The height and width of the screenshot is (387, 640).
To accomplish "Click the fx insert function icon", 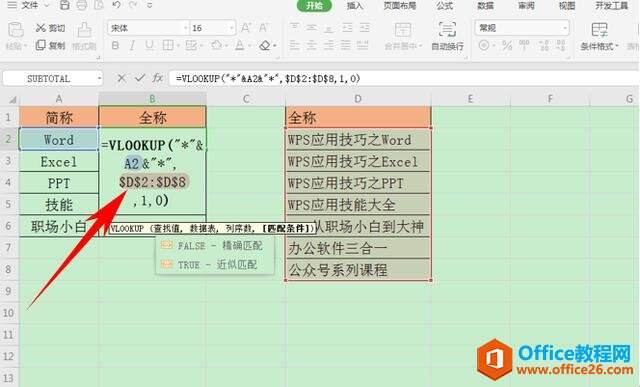I will (x=158, y=78).
